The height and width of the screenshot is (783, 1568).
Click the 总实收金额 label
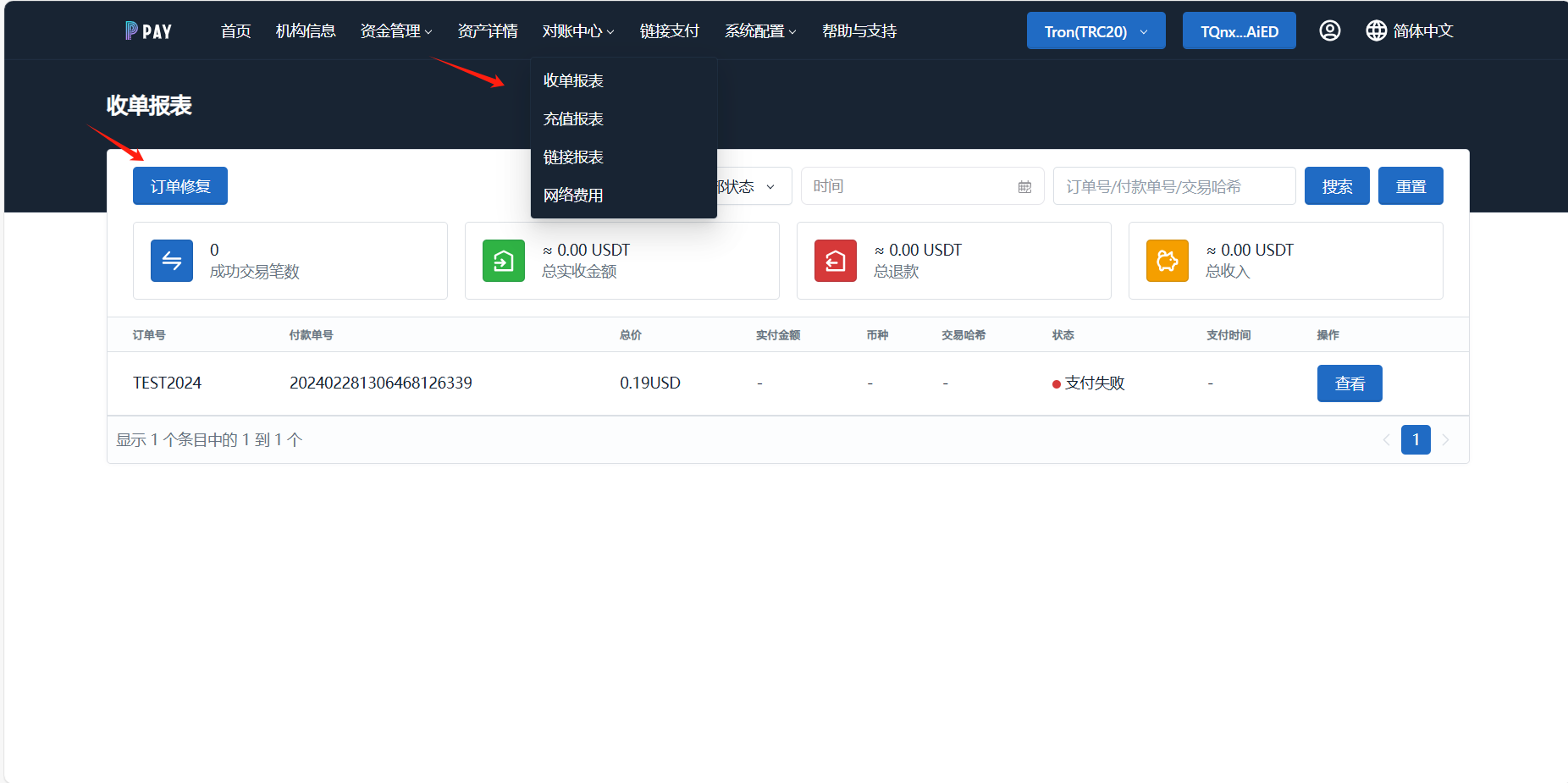click(579, 272)
